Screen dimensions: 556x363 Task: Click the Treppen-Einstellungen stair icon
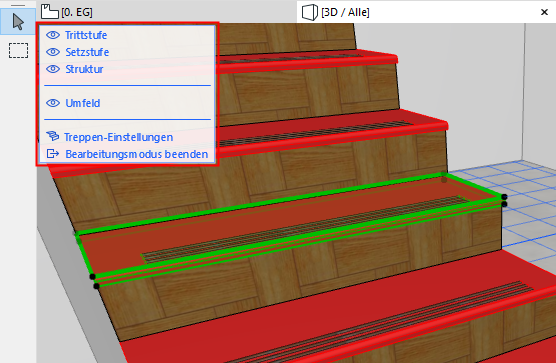pyautogui.click(x=53, y=136)
